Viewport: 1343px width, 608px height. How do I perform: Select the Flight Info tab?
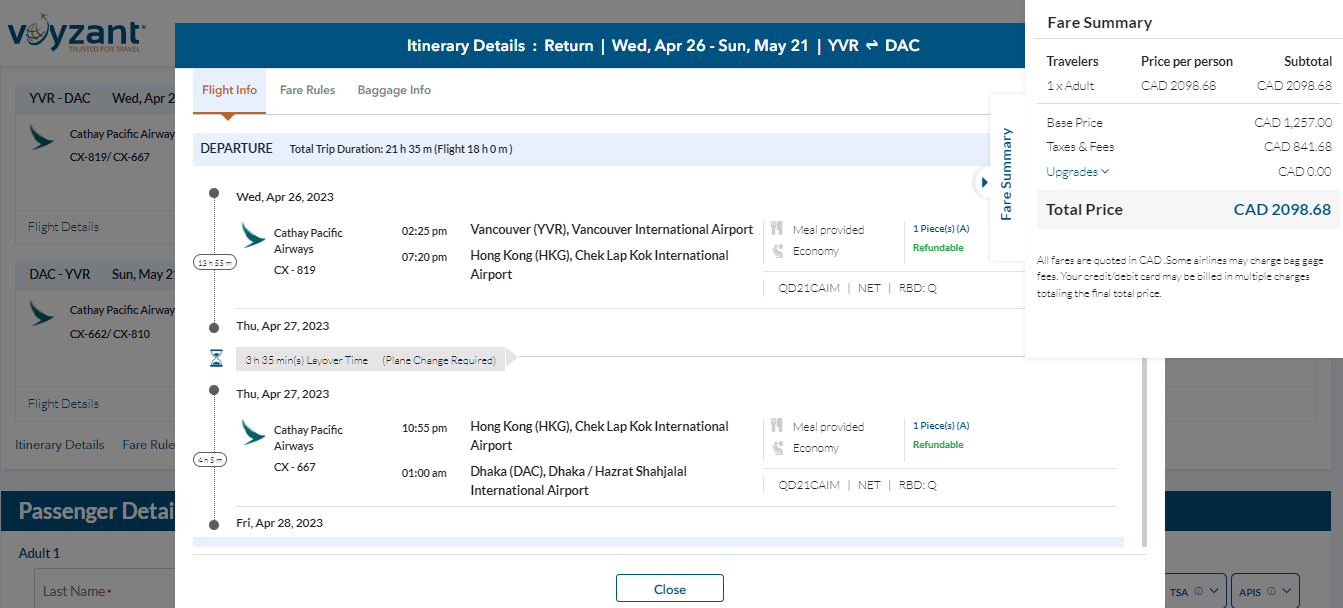tap(229, 90)
